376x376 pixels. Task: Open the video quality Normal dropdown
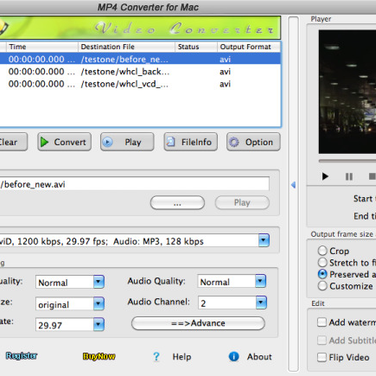(x=99, y=282)
